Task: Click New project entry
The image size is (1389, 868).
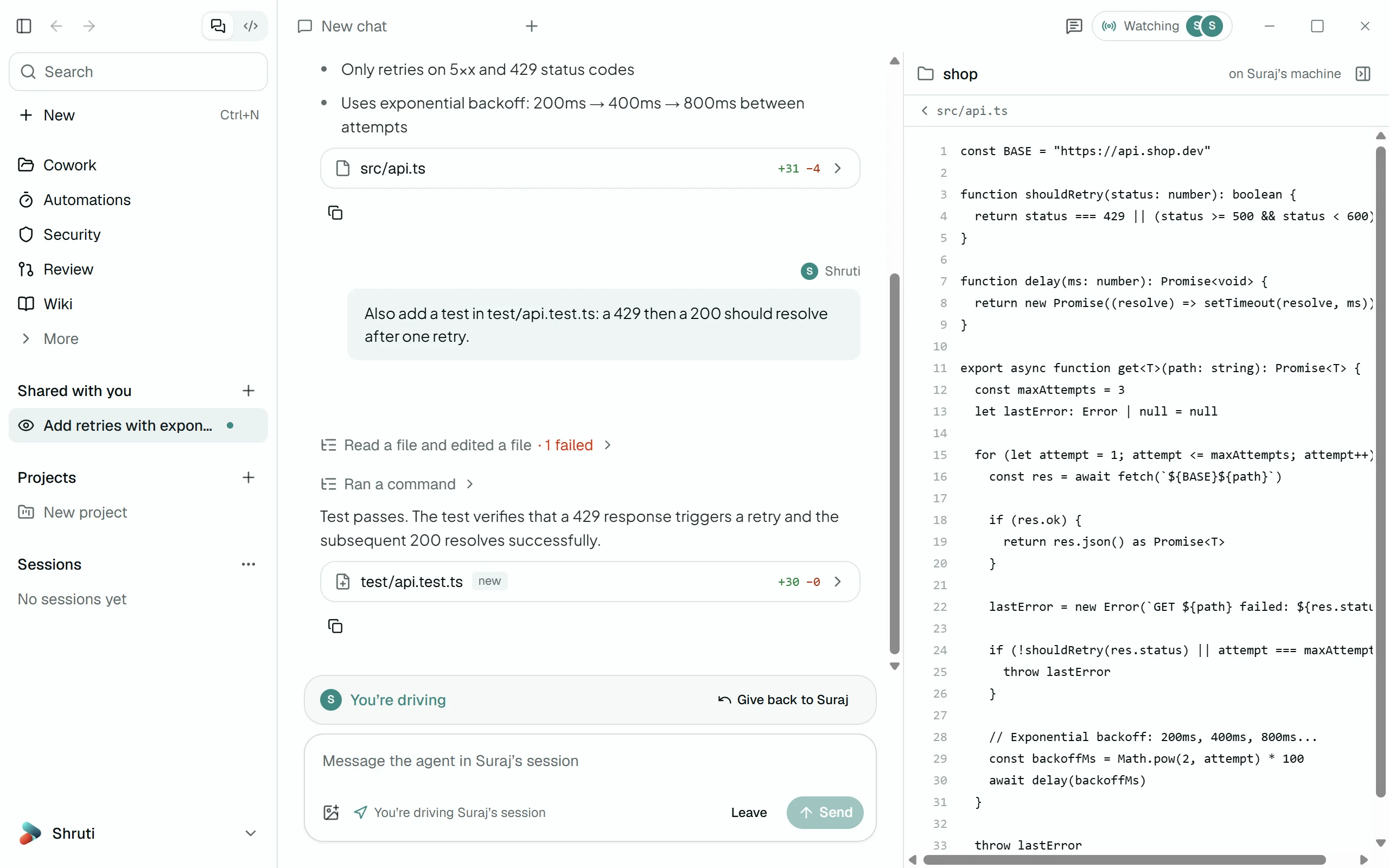Action: (138, 512)
